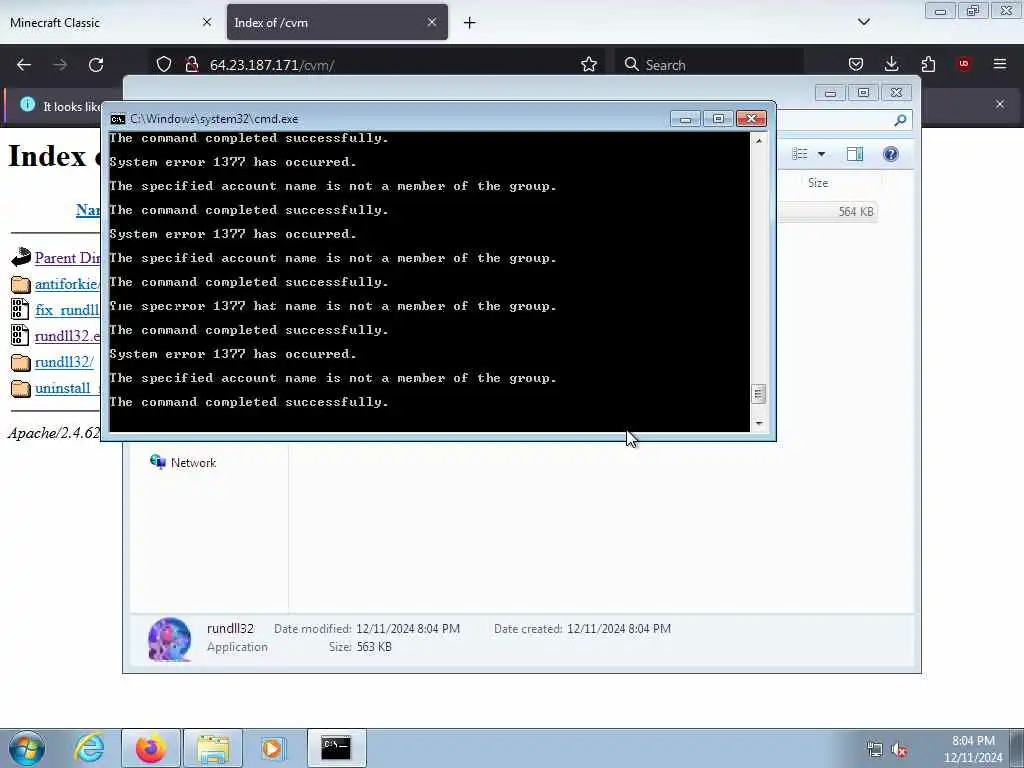Open the extensions puzzle icon
Viewport: 1024px width, 768px height.
click(928, 64)
